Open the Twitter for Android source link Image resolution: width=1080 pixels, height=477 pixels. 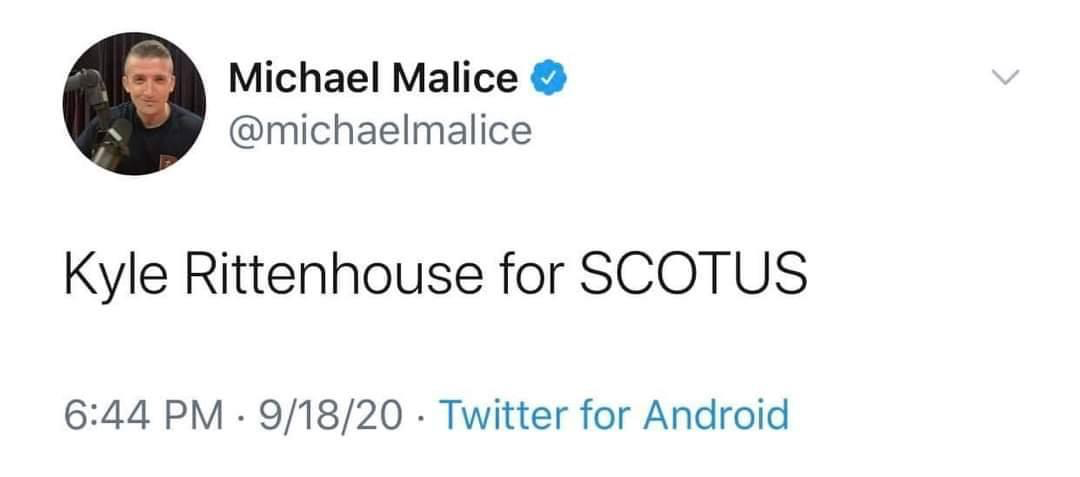(x=614, y=415)
